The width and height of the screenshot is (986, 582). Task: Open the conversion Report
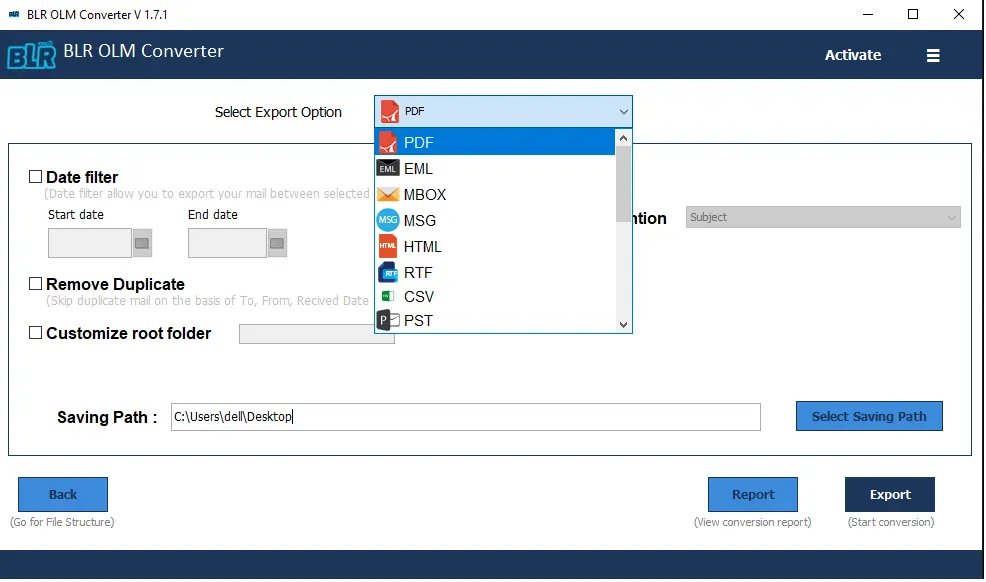click(x=753, y=495)
